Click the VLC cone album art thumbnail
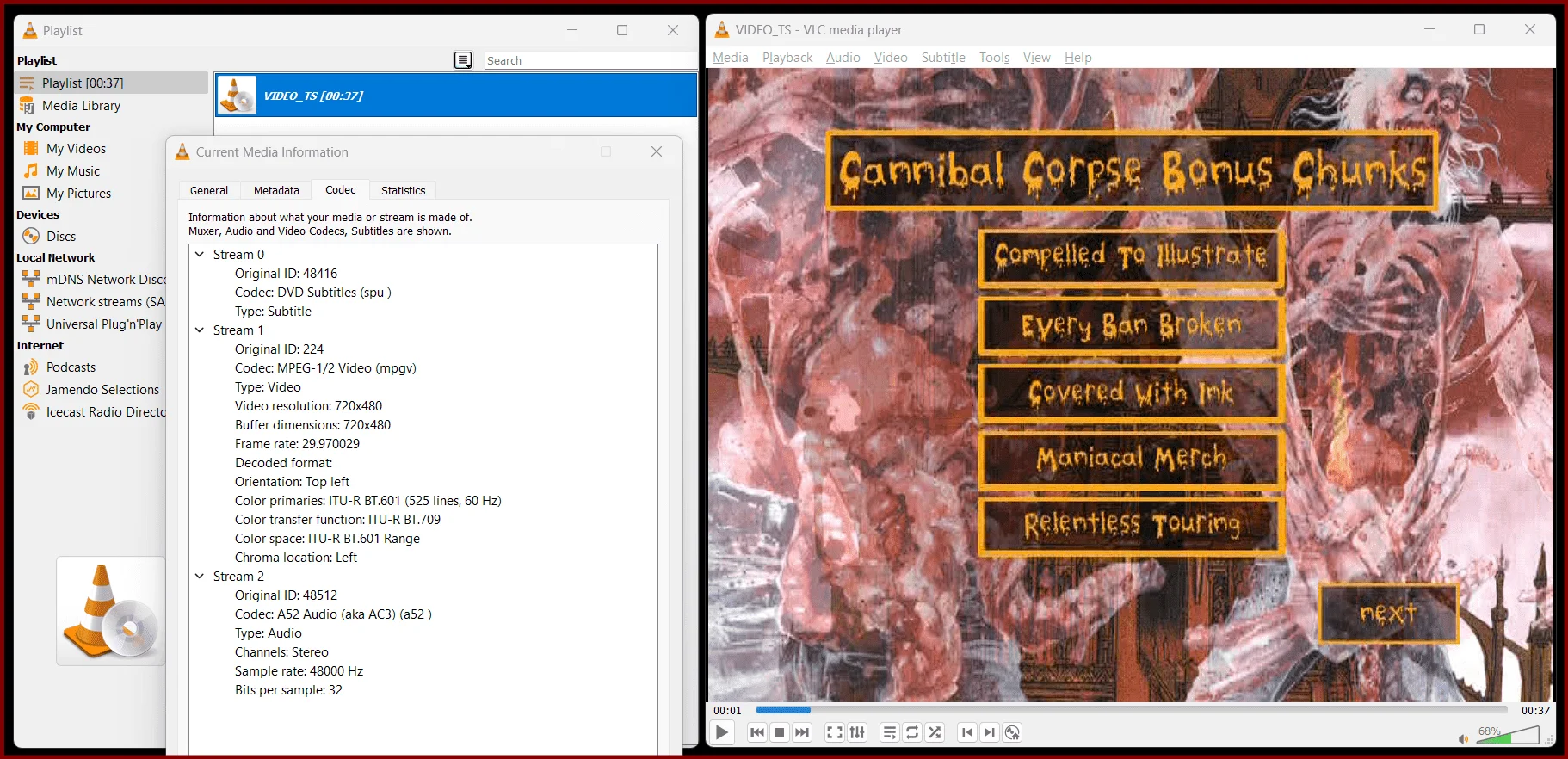This screenshot has width=1568, height=759. click(x=111, y=611)
